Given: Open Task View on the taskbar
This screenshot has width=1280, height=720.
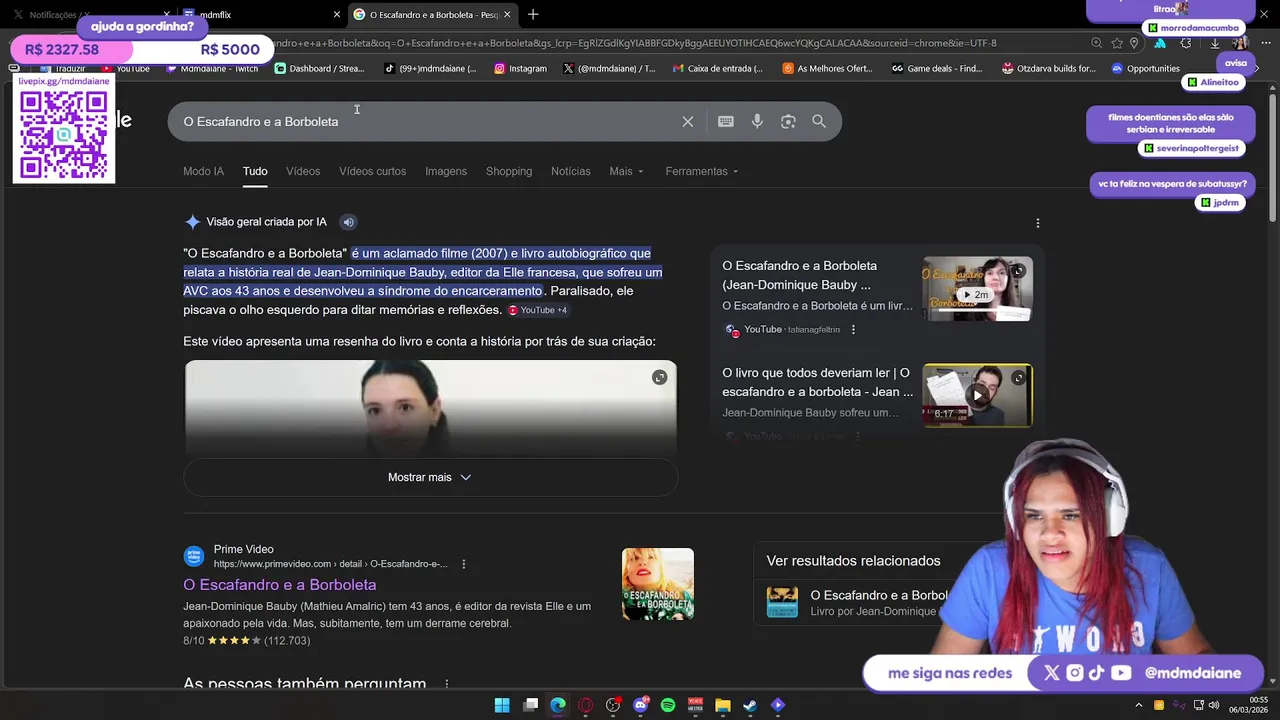Looking at the screenshot, I should tap(530, 705).
